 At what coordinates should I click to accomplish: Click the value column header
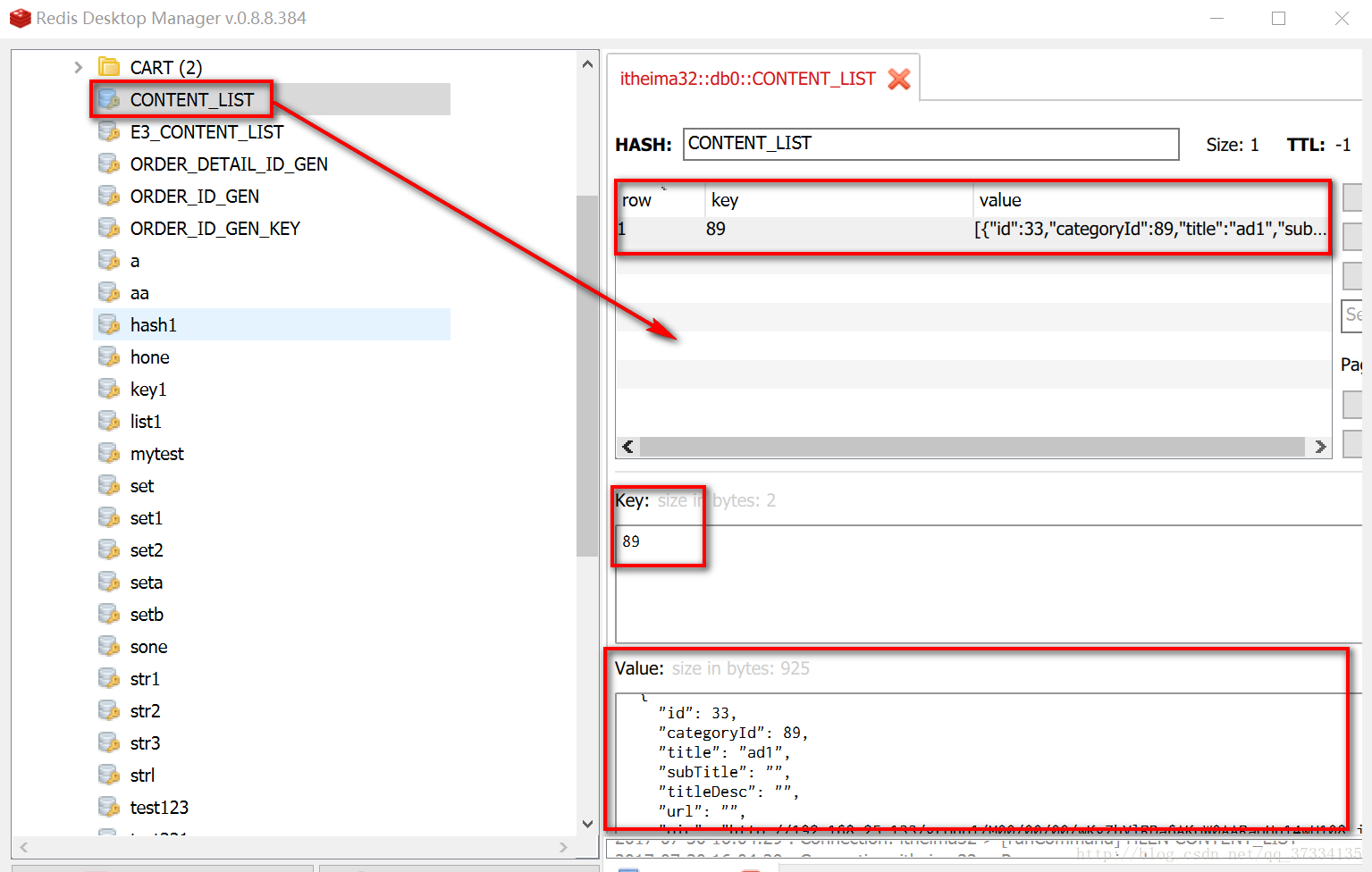pyautogui.click(x=1152, y=200)
